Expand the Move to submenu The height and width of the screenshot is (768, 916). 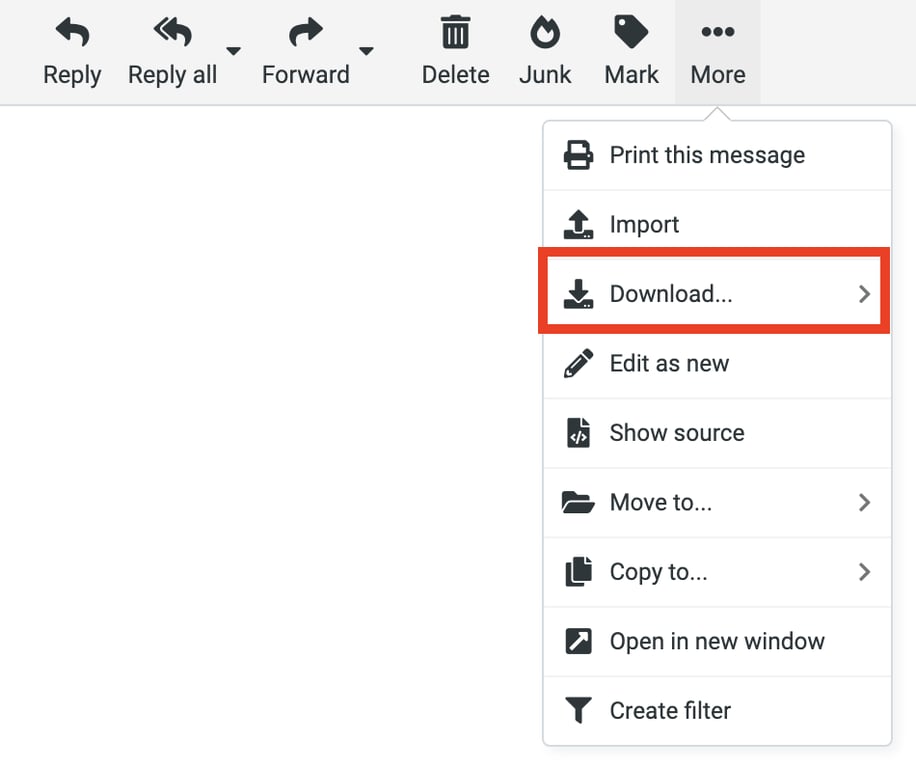point(862,502)
